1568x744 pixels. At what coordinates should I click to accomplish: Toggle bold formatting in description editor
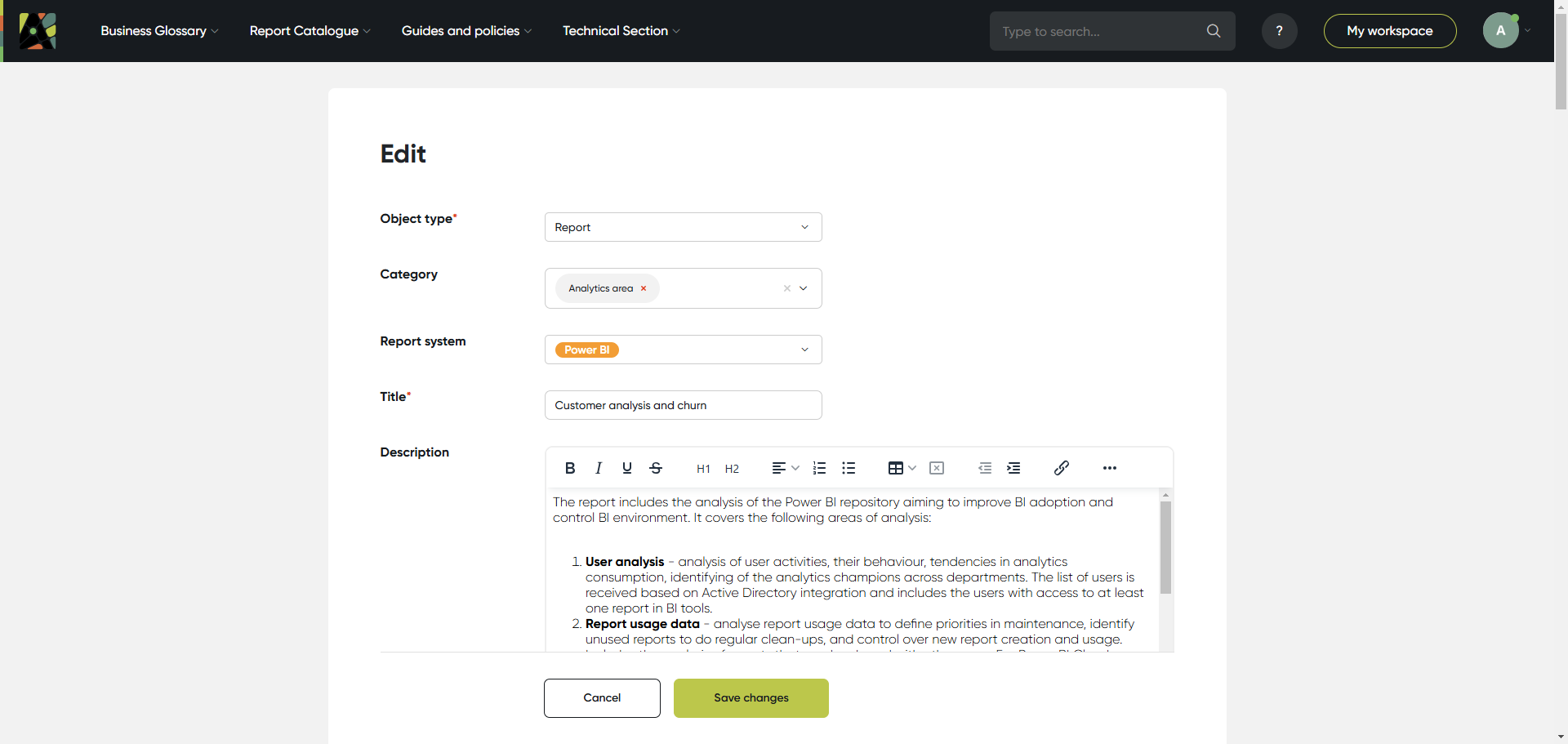coord(570,468)
